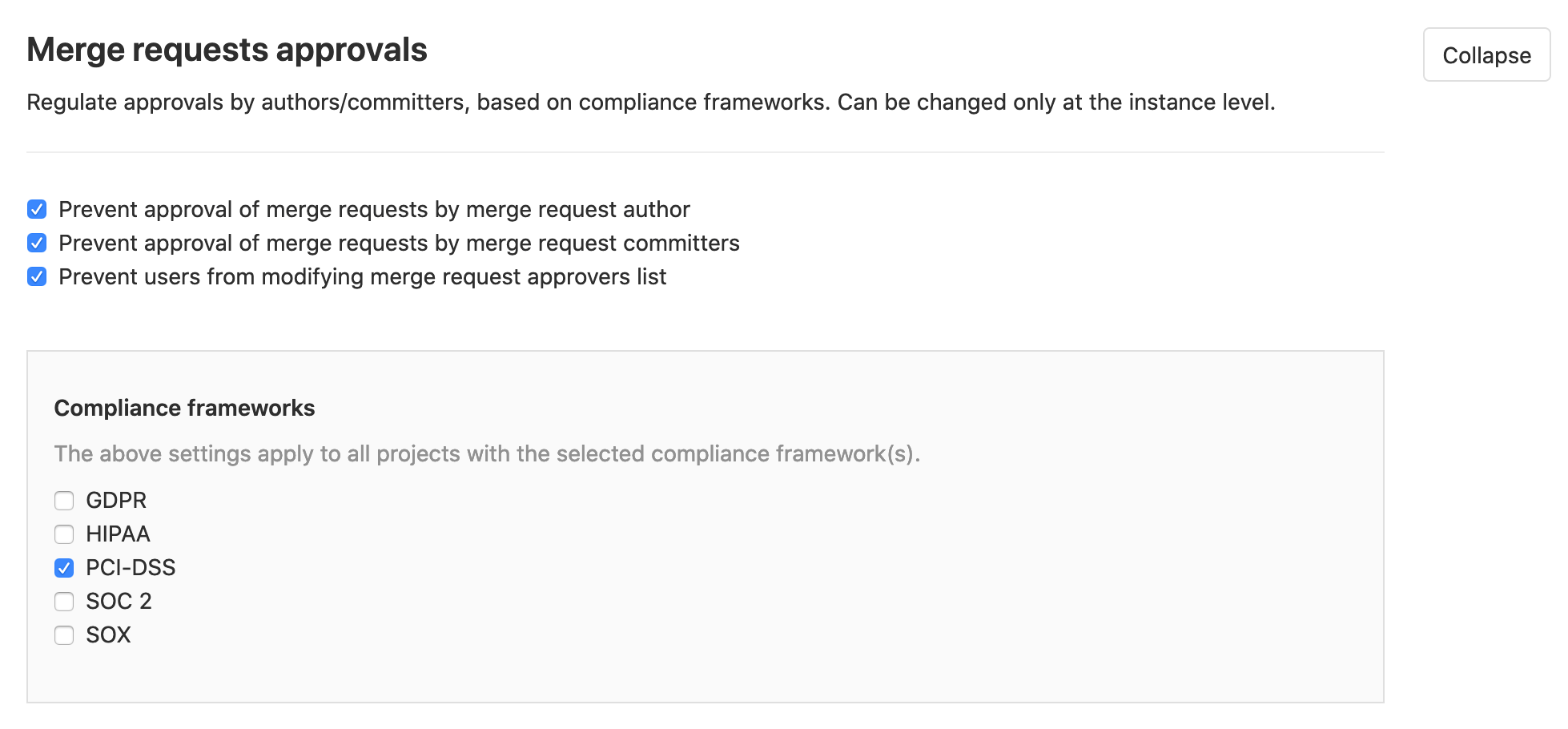Viewport: 1568px width, 729px height.
Task: Deselect the PCI-DSS framework checkbox
Action: click(64, 568)
